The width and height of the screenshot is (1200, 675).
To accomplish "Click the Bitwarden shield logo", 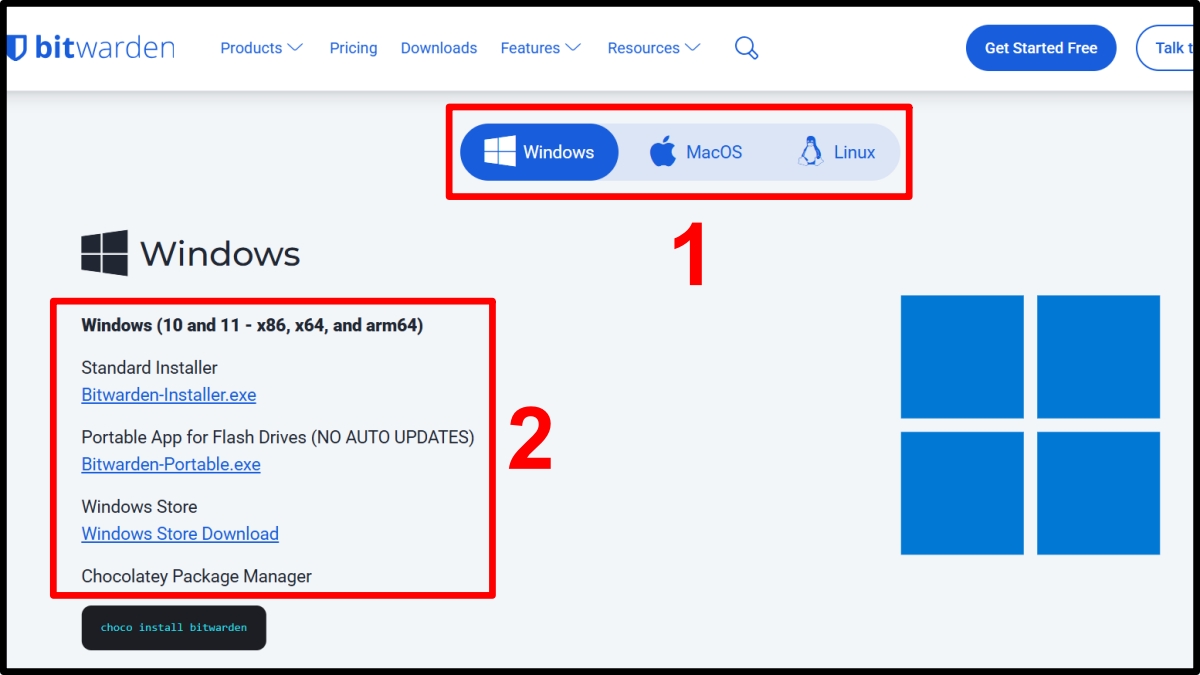I will pyautogui.click(x=16, y=48).
